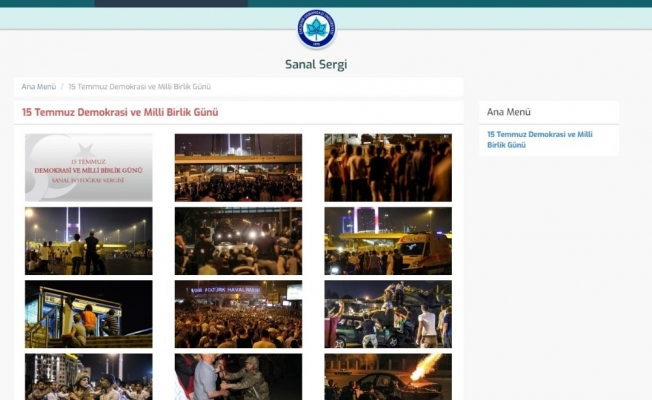Select photo of man in orange on stairs
This screenshot has width=652, height=400.
point(89,314)
